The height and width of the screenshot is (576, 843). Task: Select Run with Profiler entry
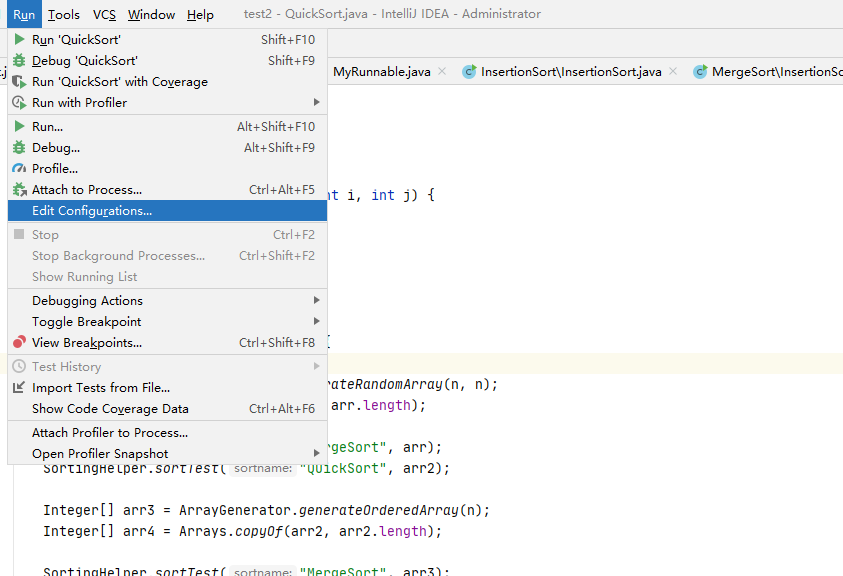(167, 102)
